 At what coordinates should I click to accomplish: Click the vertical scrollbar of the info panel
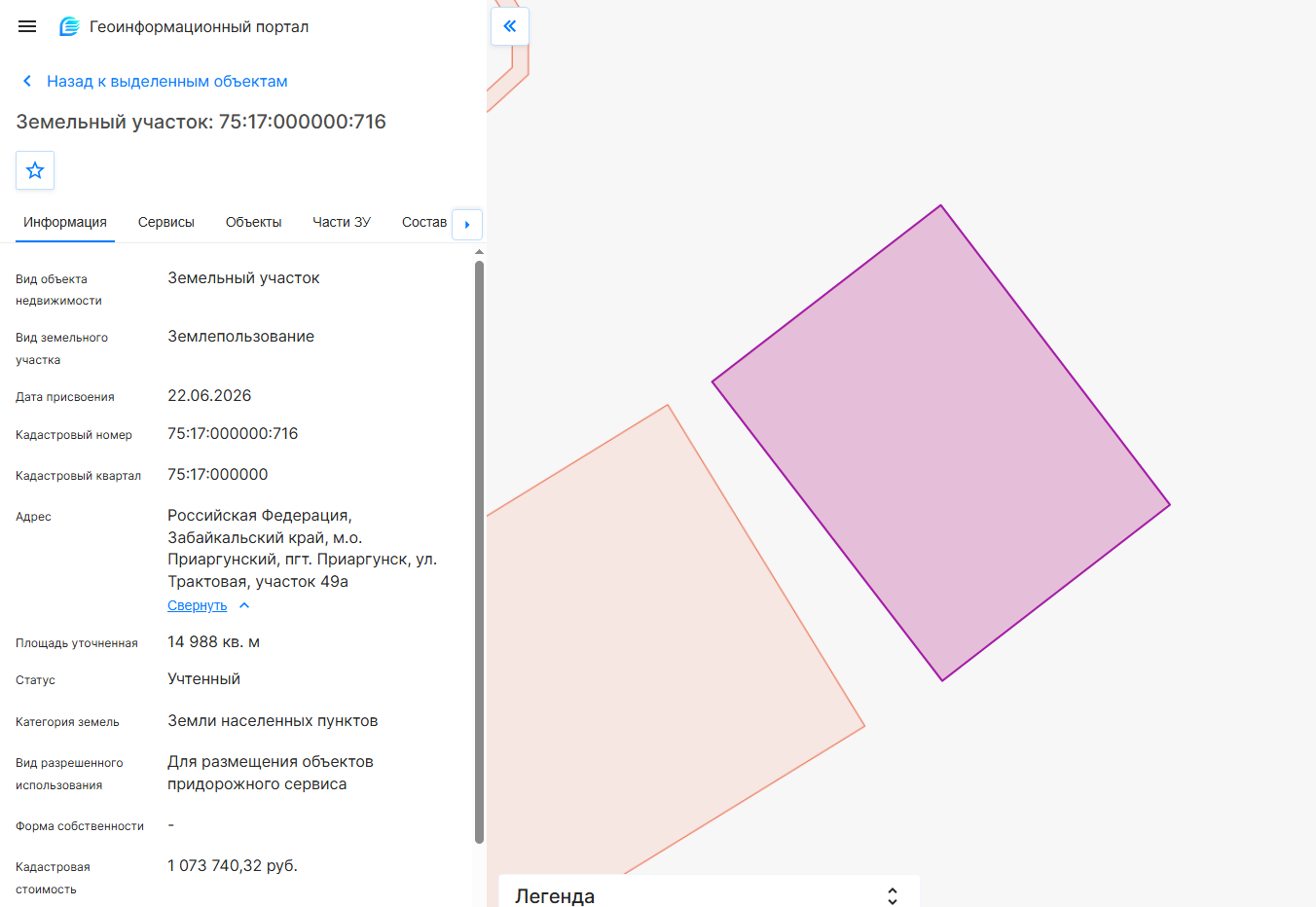pos(479,552)
